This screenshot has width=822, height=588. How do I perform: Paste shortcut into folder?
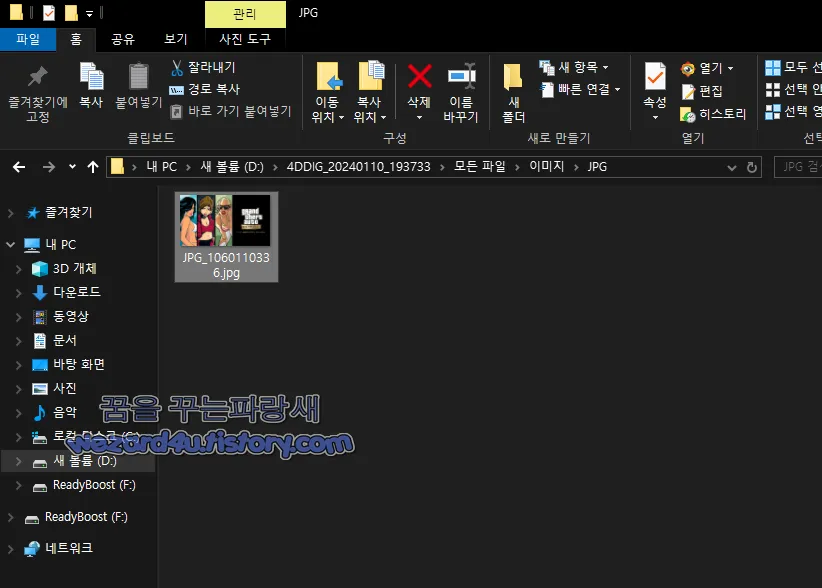click(231, 111)
